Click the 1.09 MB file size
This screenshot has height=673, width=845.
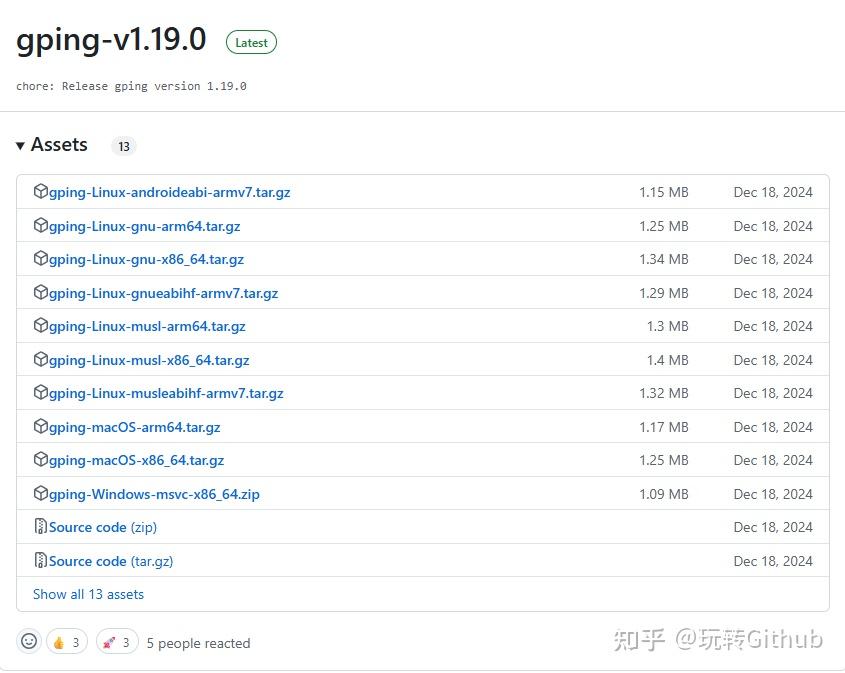(x=664, y=494)
